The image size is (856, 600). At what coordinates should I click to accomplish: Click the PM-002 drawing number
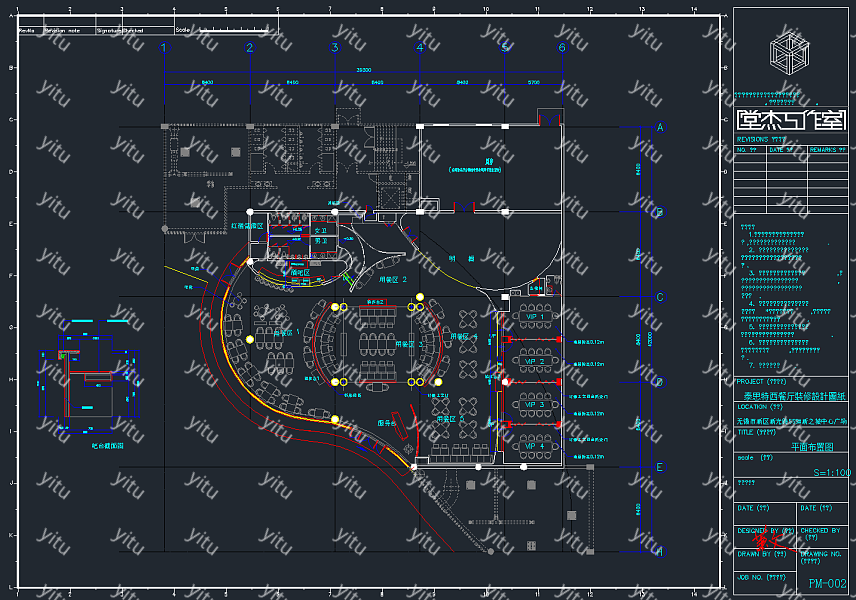click(827, 584)
